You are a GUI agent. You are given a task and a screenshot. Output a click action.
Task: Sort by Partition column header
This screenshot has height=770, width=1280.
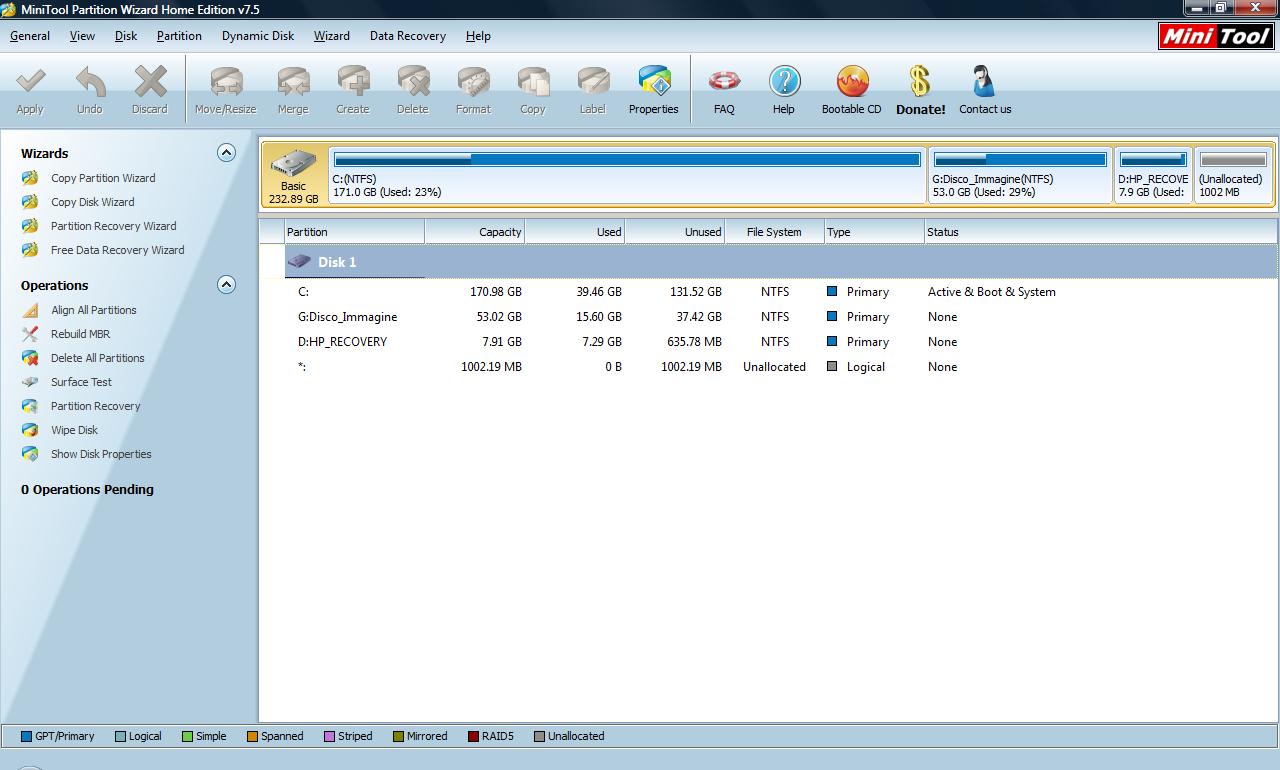click(354, 232)
